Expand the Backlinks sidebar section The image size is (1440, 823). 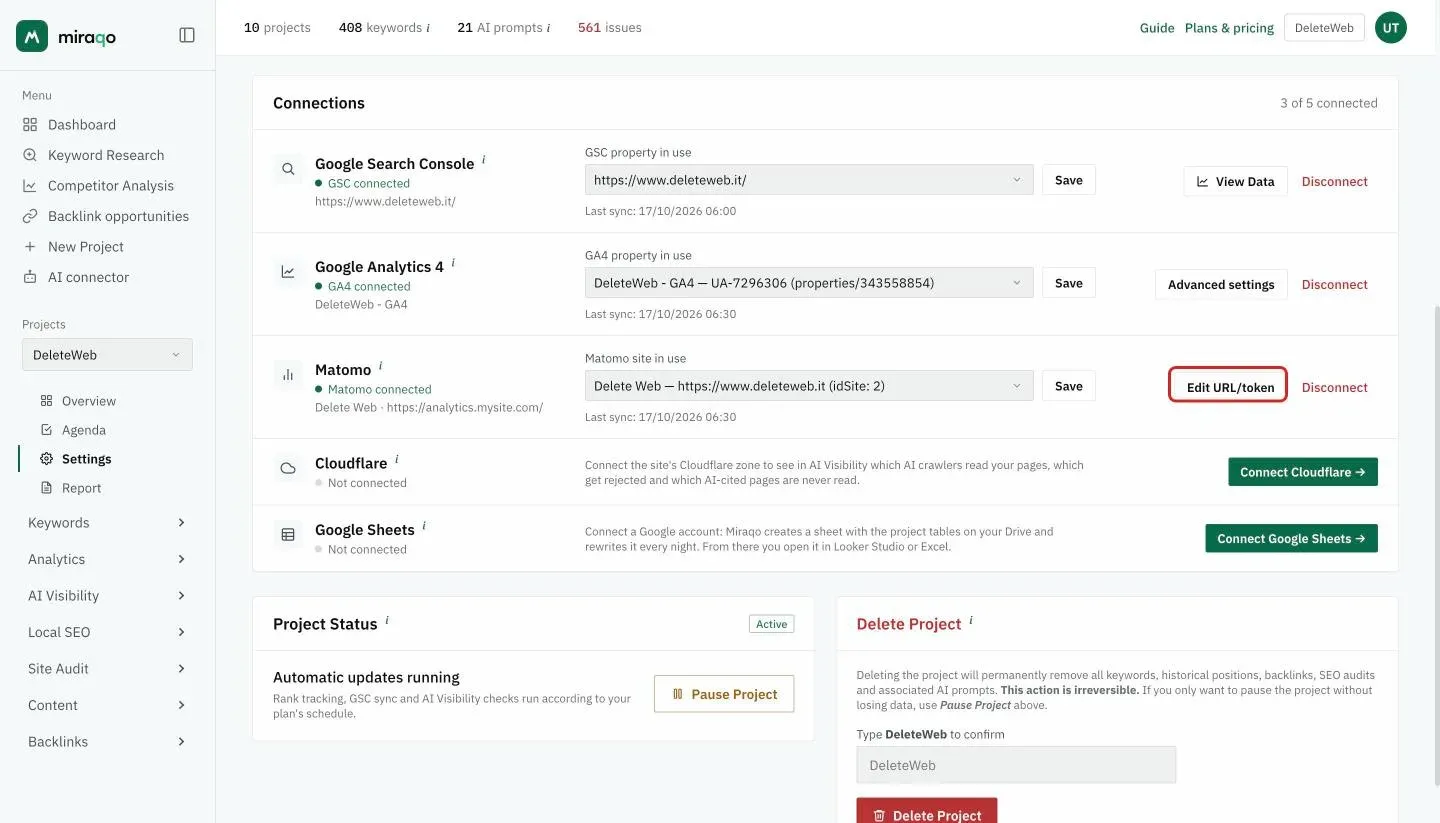(x=107, y=742)
